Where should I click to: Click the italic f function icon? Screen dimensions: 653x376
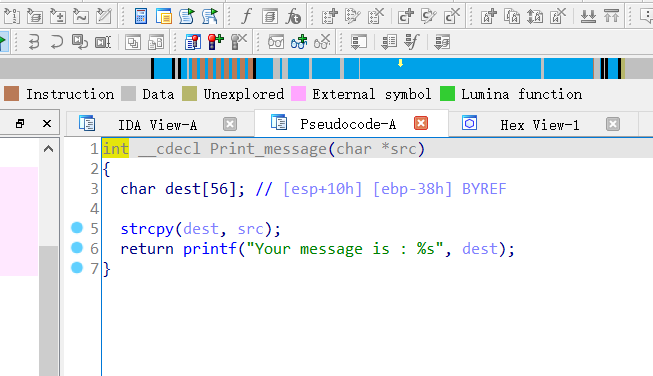[x=246, y=16]
